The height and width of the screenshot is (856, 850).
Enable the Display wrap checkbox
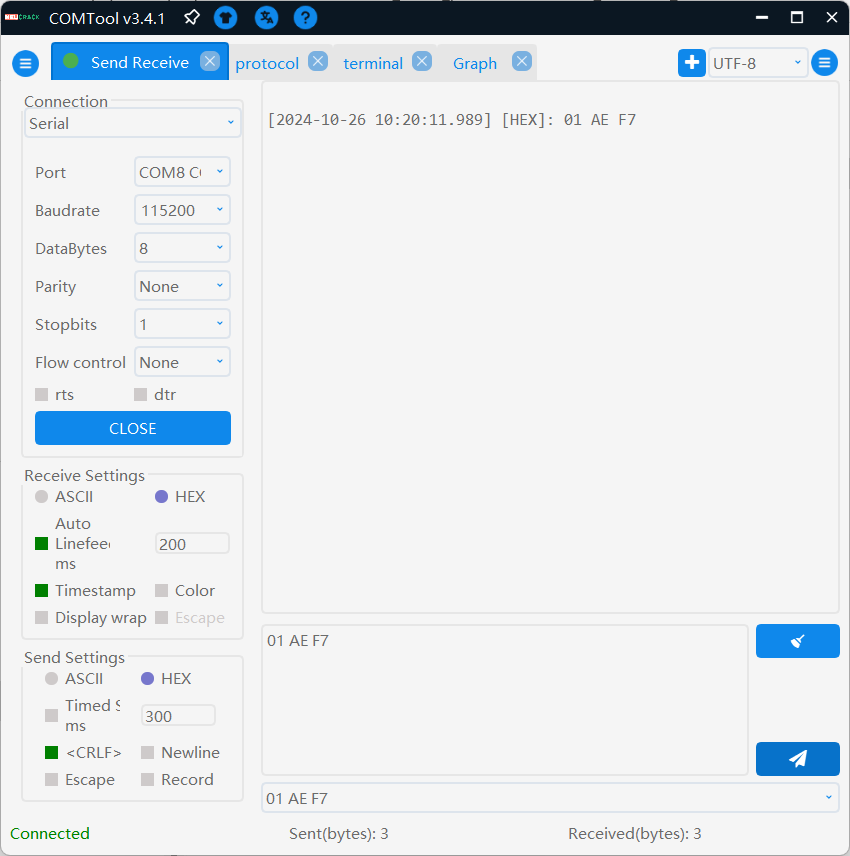(41, 617)
